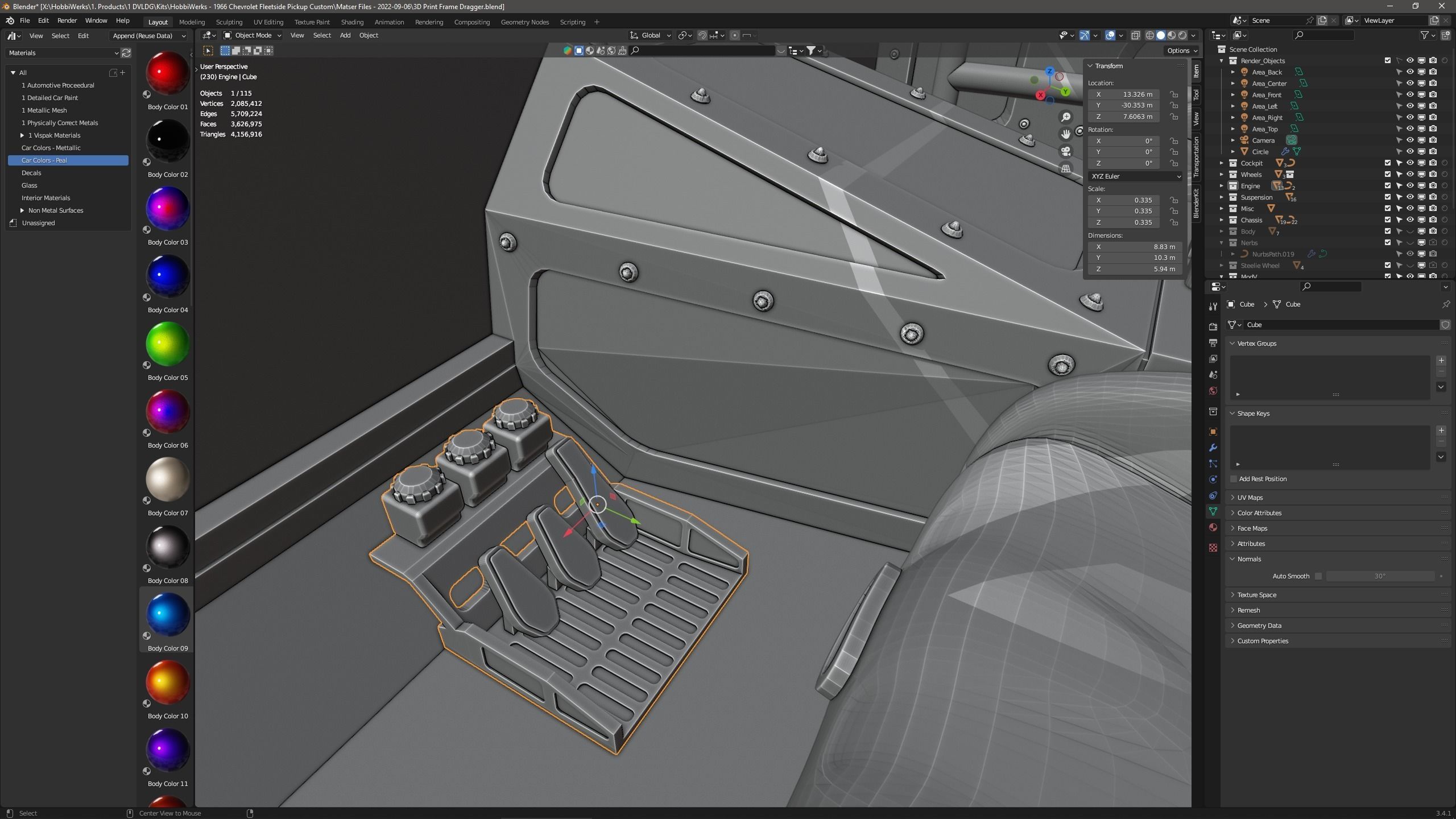
Task: Click the pan hand navigation icon
Action: pyautogui.click(x=1066, y=134)
